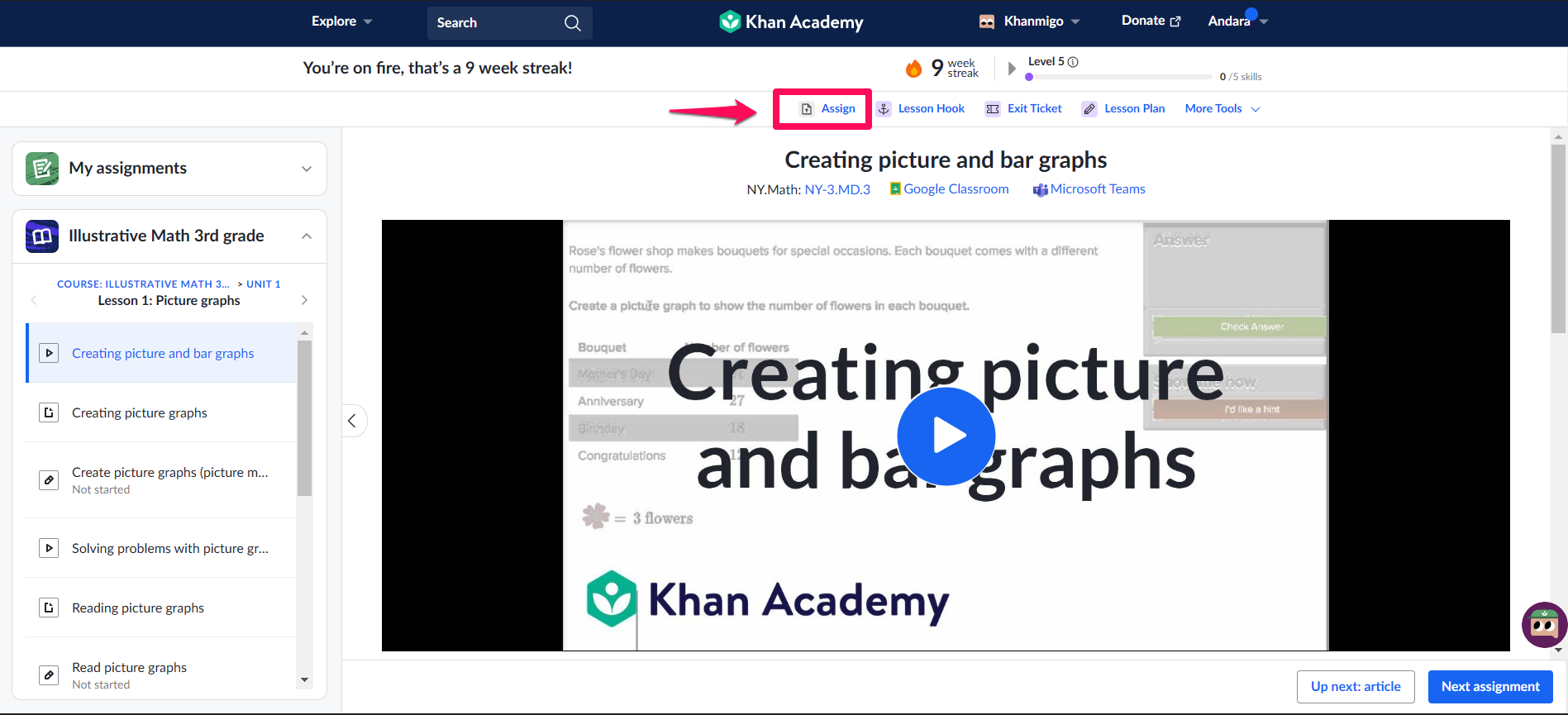
Task: Open the Reading picture graphs article
Action: click(x=162, y=608)
